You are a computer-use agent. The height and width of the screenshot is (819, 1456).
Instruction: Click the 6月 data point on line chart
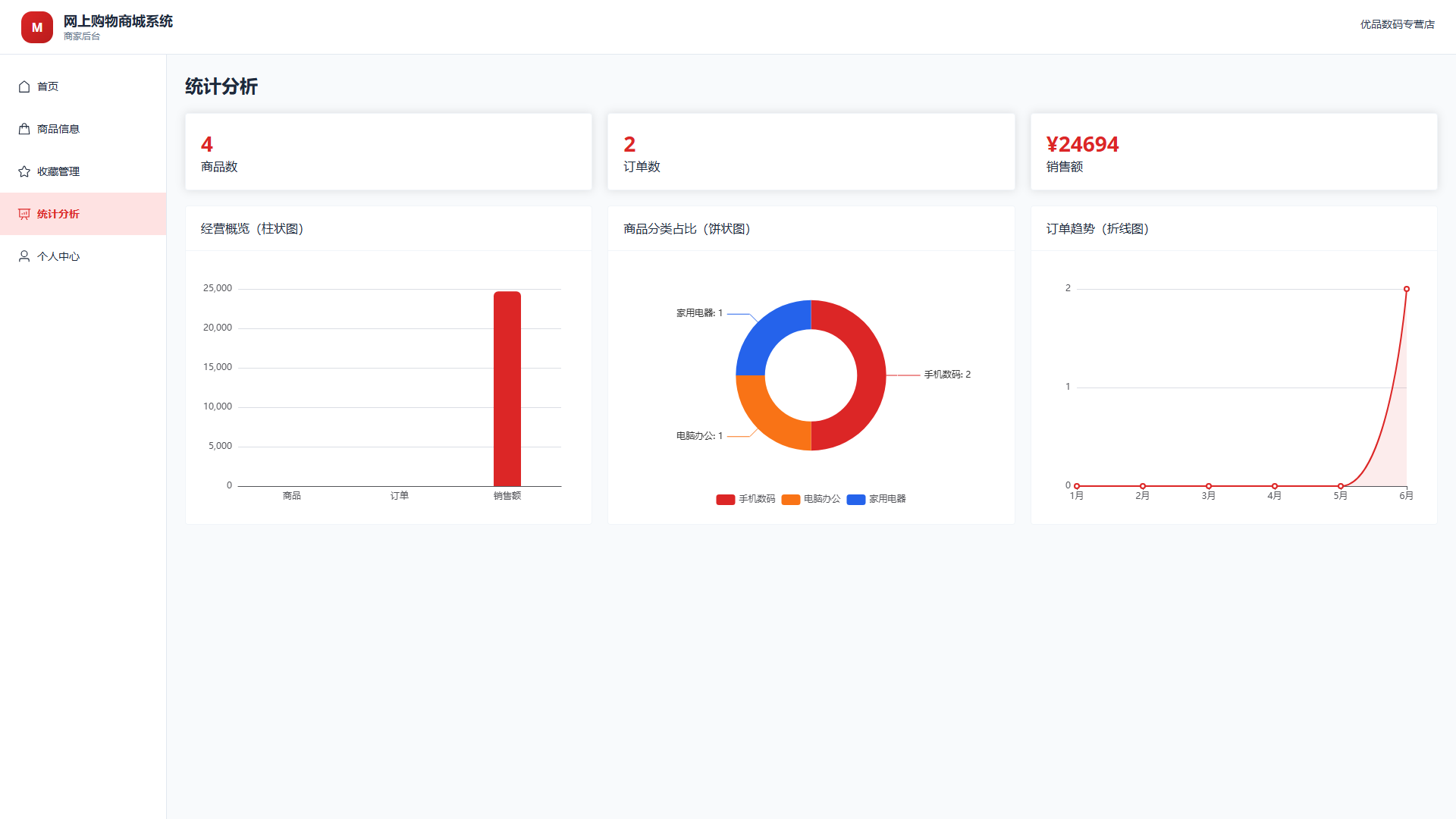click(1407, 289)
